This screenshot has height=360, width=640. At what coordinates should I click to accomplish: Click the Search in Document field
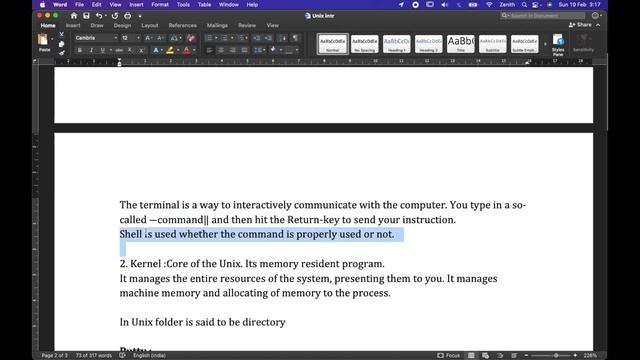click(x=542, y=16)
